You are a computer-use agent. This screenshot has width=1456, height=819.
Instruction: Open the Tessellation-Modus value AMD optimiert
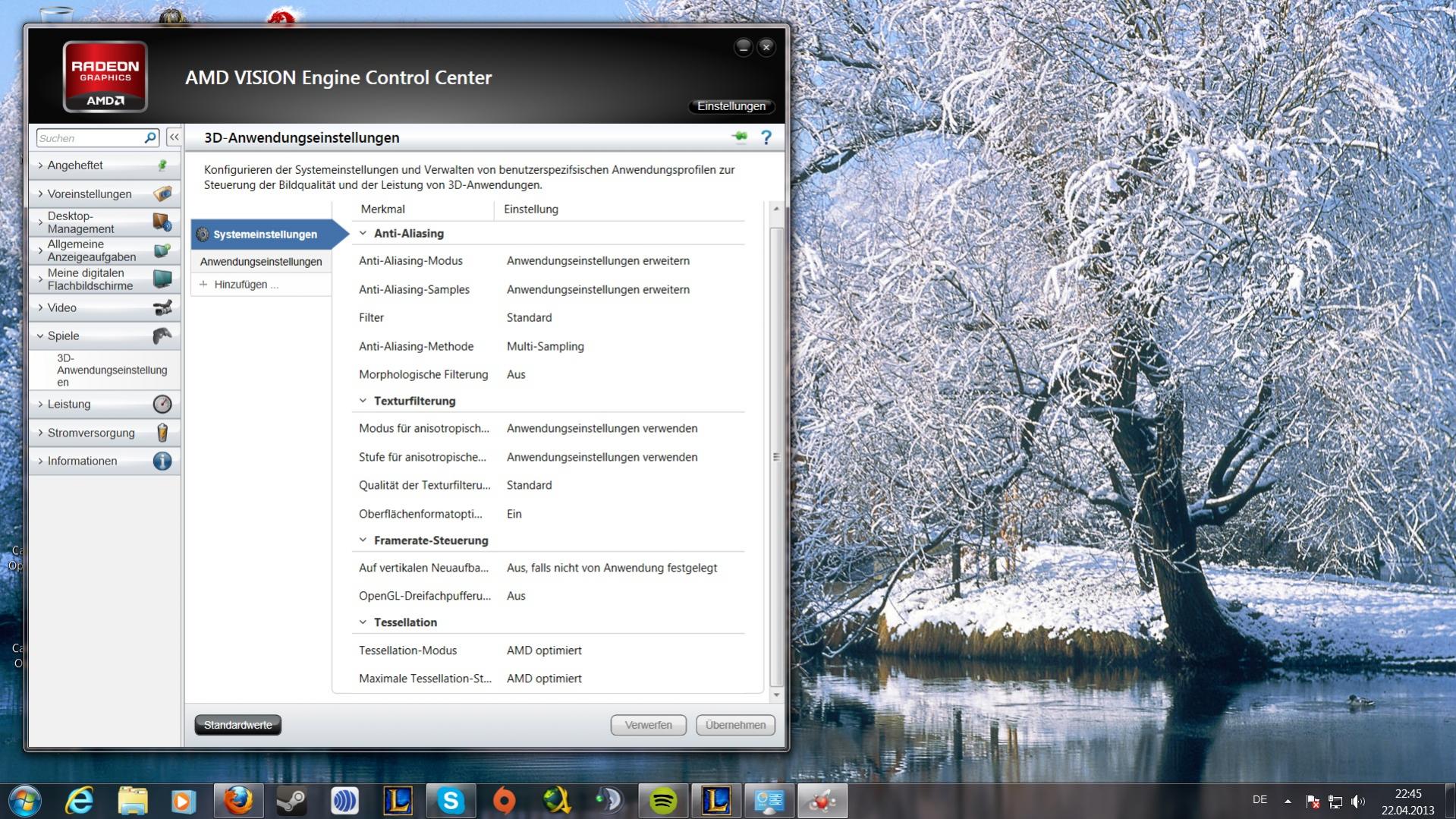[544, 650]
